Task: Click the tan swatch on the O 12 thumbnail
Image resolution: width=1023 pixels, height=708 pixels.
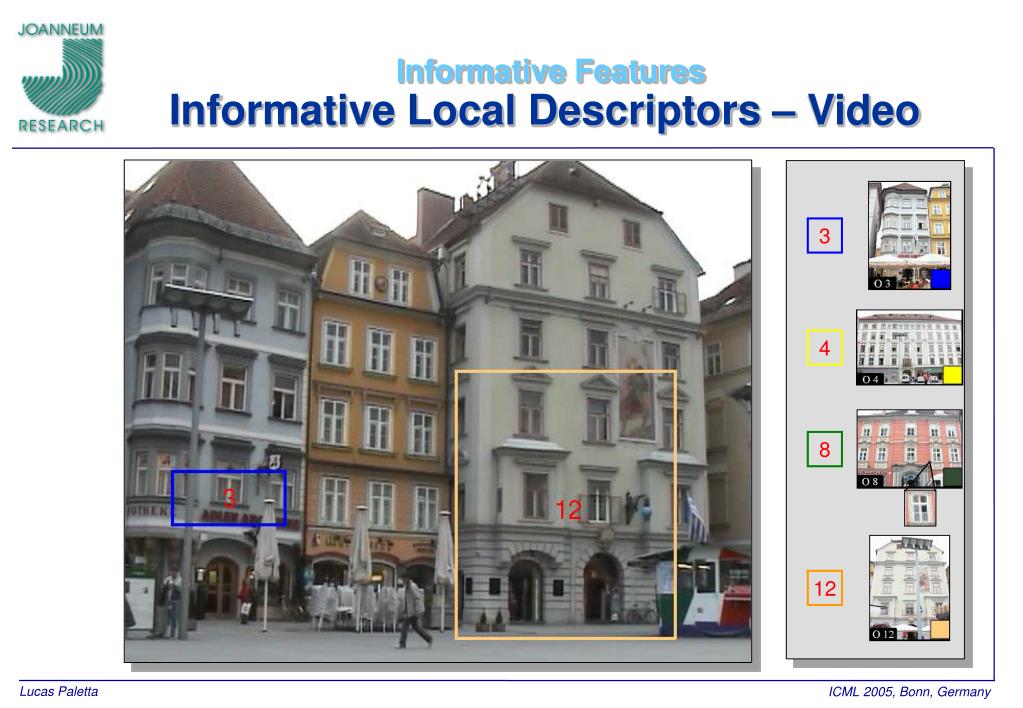Action: 939,630
